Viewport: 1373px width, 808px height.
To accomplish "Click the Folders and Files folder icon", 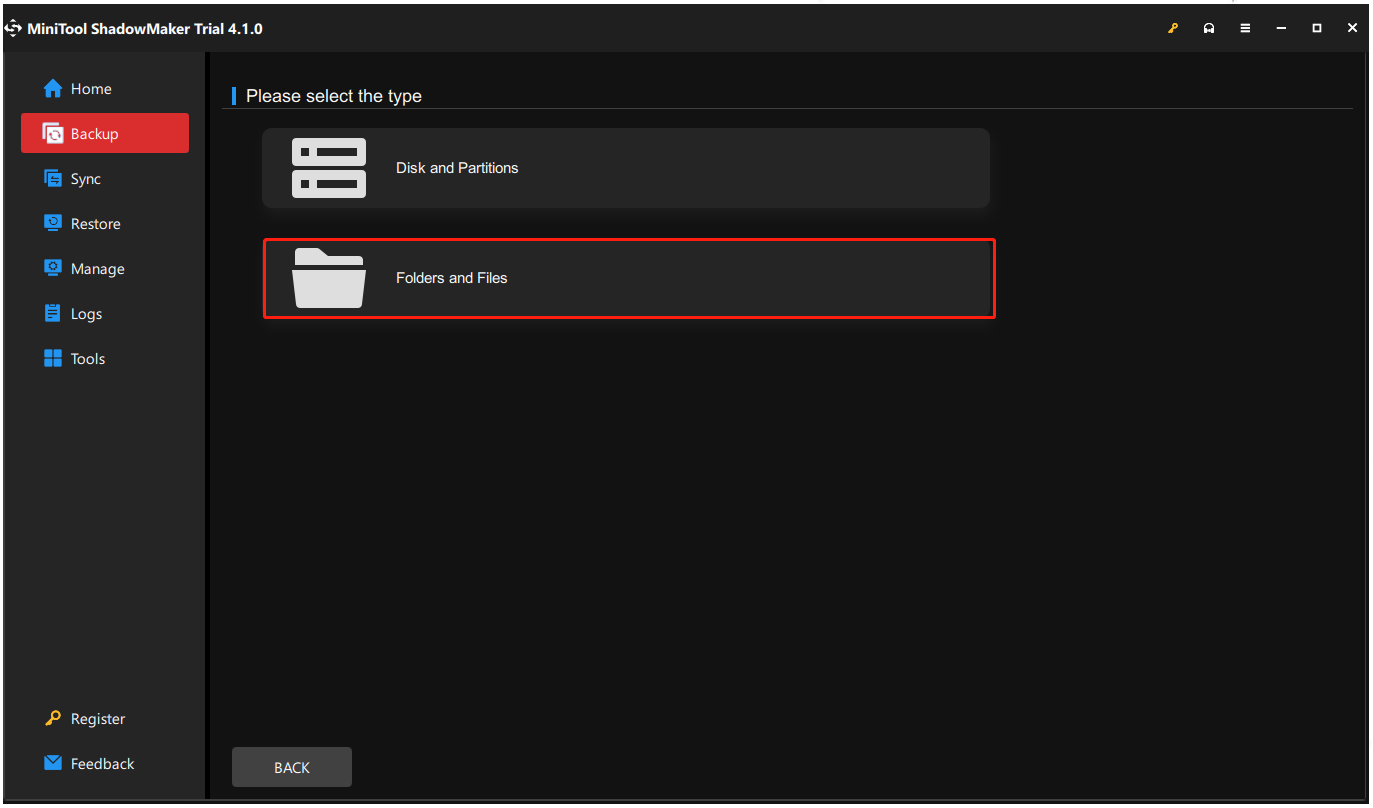I will point(329,278).
